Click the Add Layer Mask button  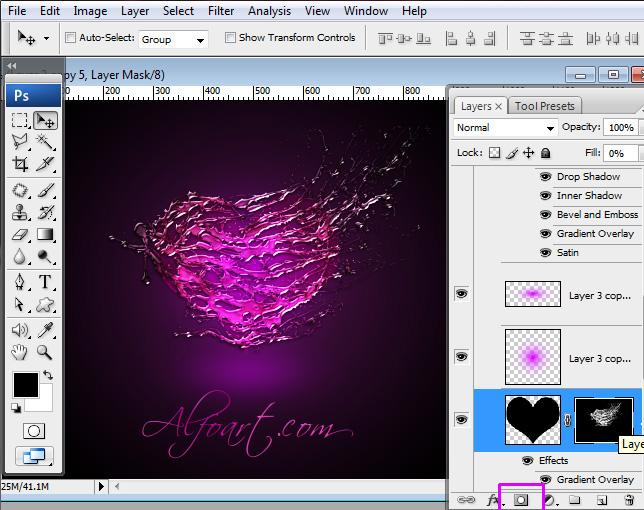pyautogui.click(x=520, y=499)
